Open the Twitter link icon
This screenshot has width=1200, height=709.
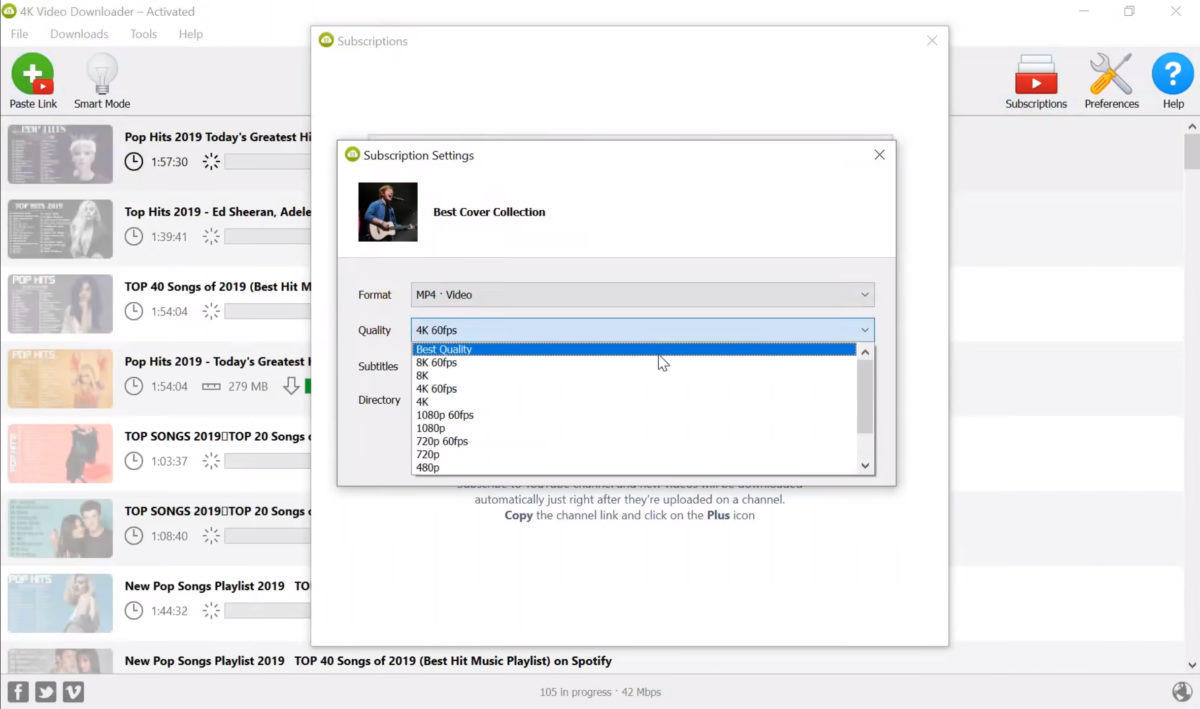point(45,691)
